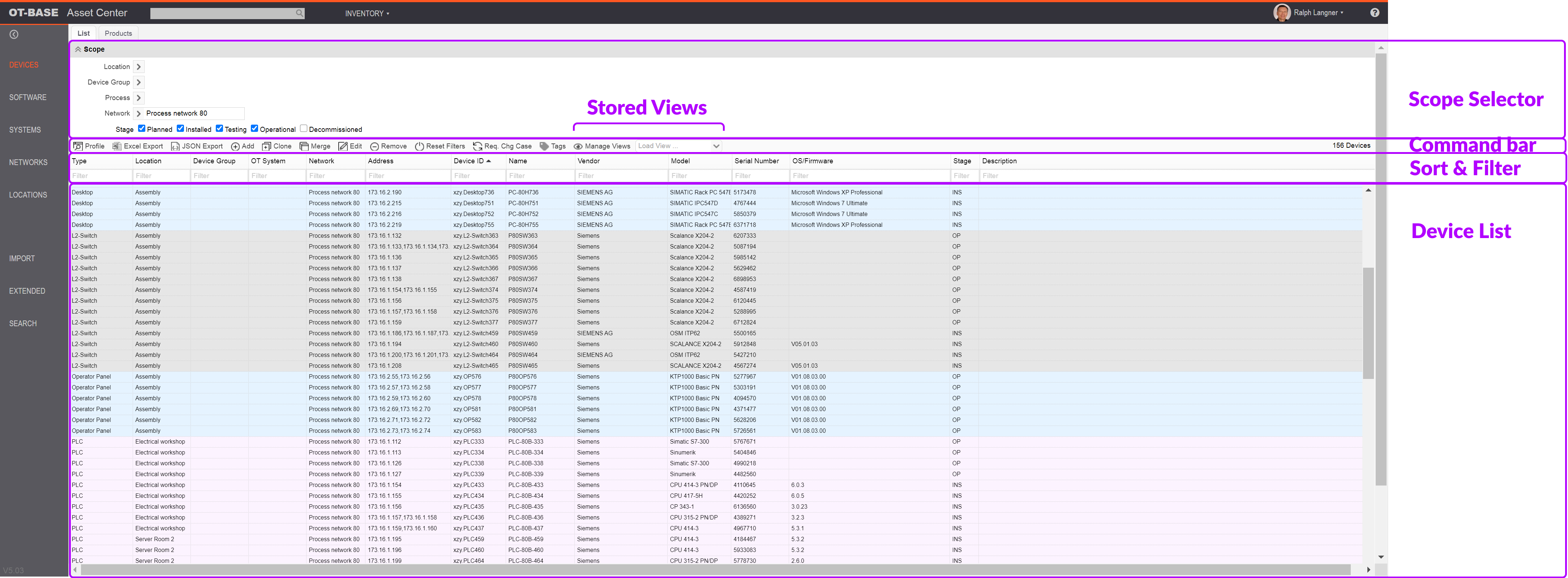Expand the Network scope chevron

[138, 113]
